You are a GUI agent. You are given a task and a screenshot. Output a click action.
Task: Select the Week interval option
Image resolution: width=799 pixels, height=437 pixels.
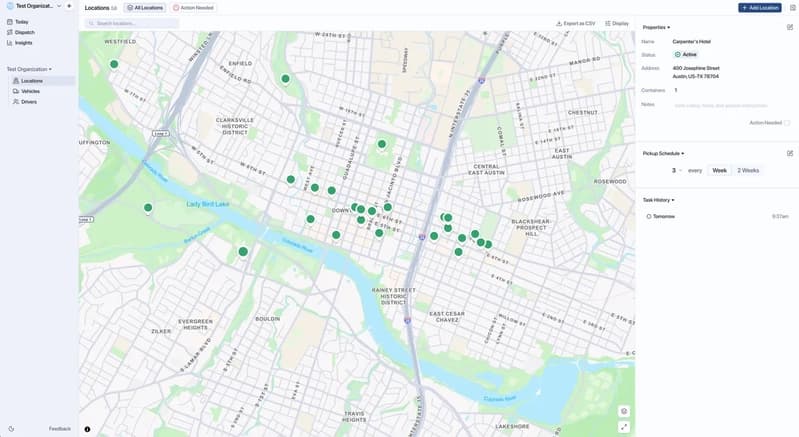click(719, 171)
